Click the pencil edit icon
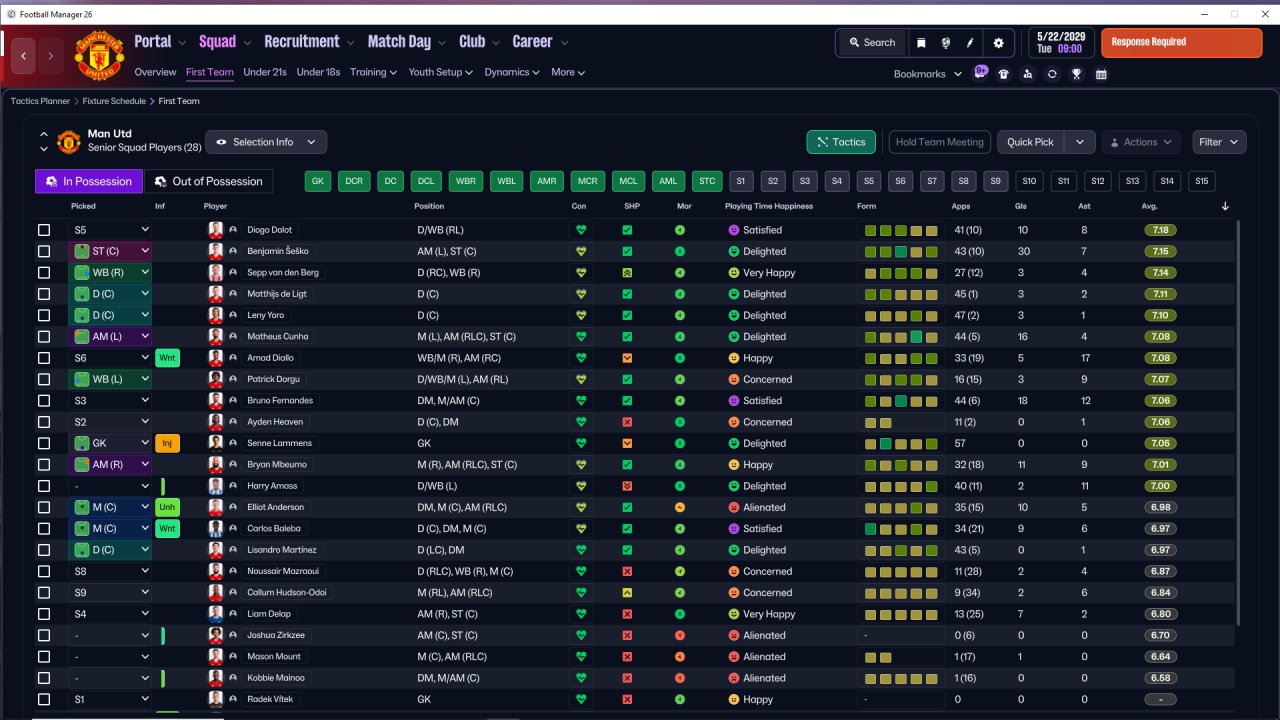 [970, 43]
